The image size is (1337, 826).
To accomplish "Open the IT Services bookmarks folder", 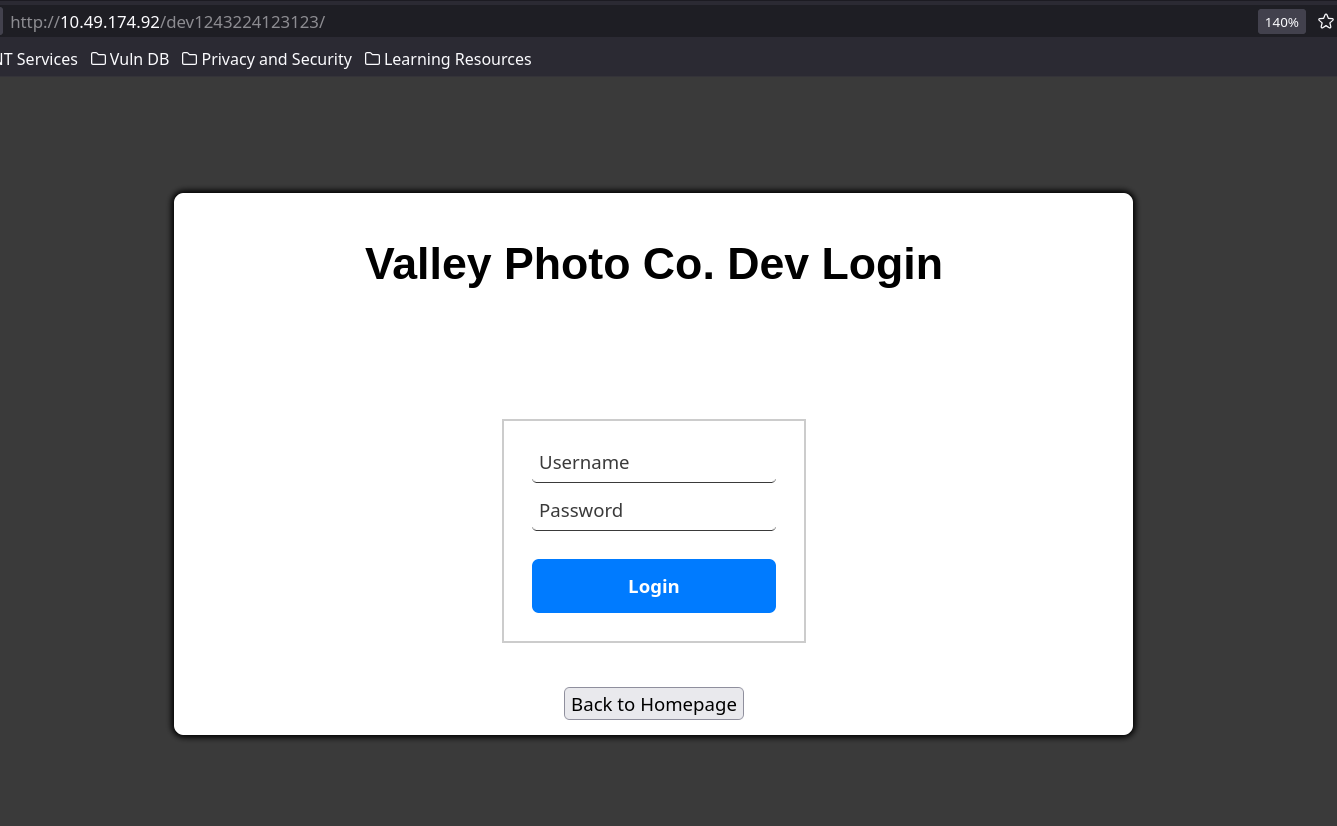I will click(x=39, y=59).
